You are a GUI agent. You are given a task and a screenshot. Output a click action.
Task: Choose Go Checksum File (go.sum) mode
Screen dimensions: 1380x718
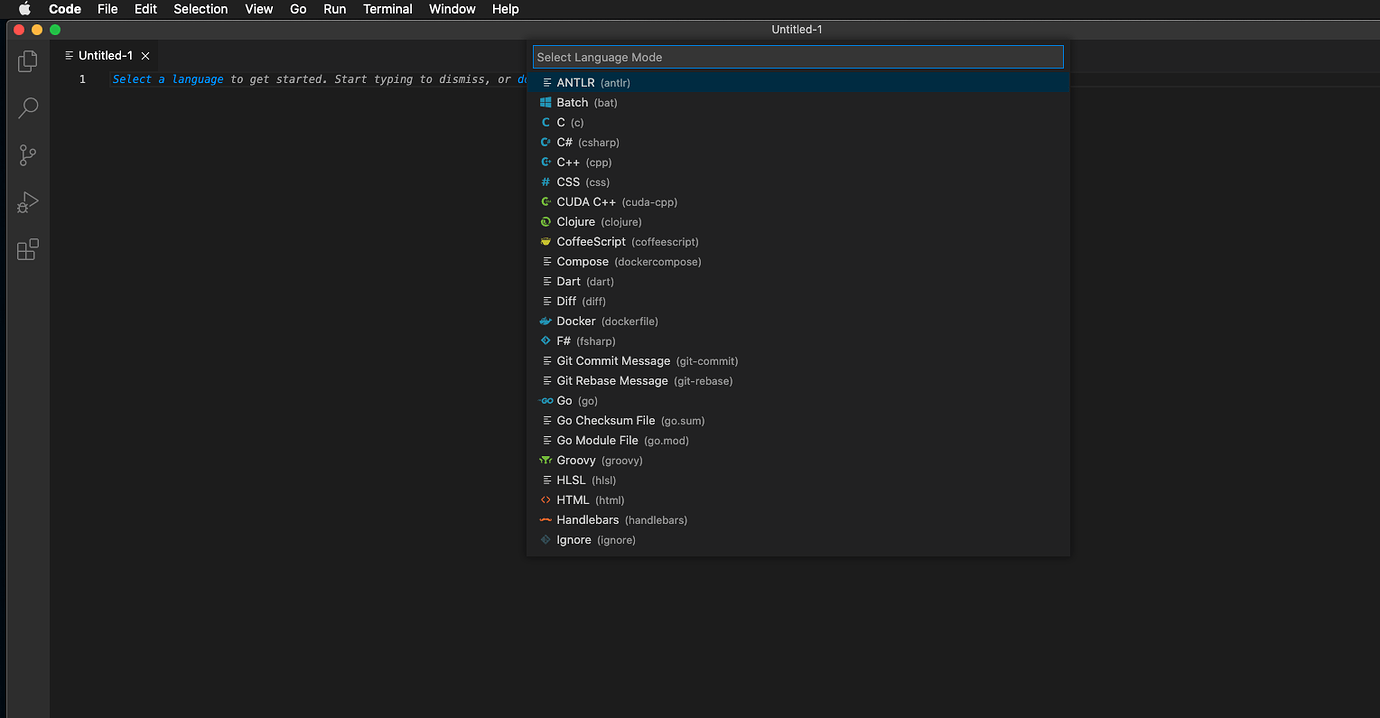tap(798, 421)
